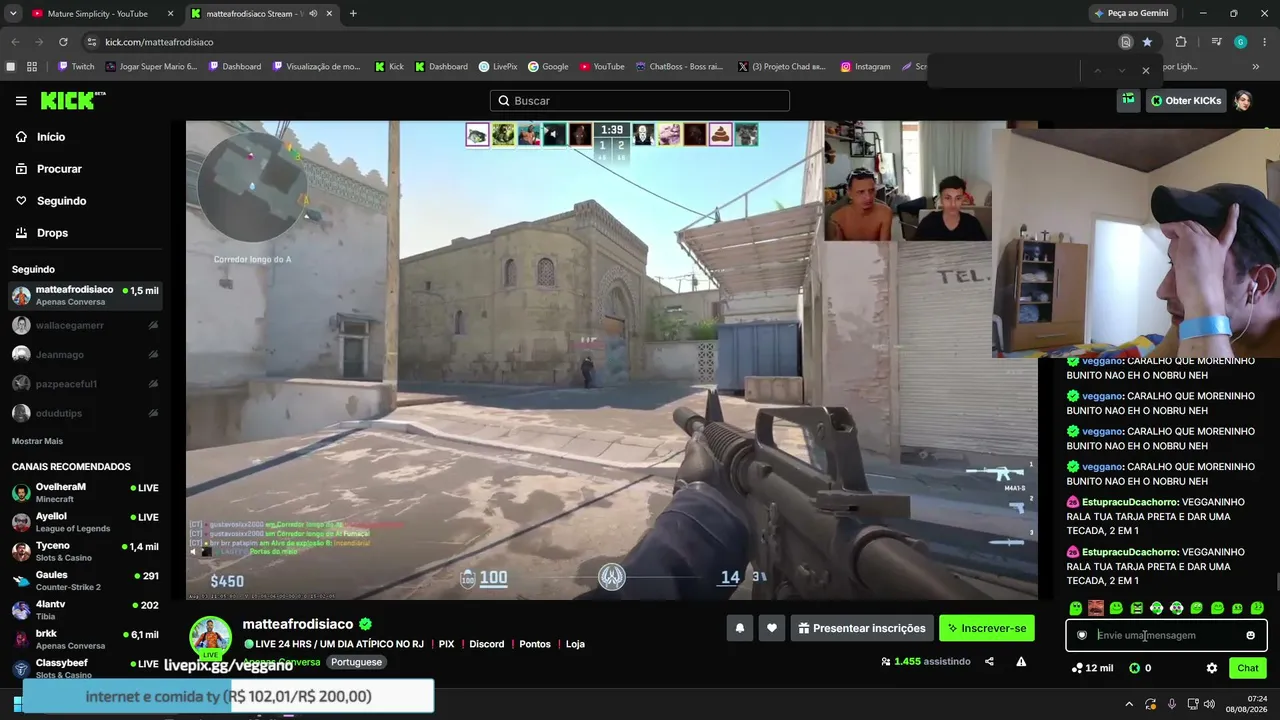Expand the system tray hidden icons
Screen dimensions: 1280x720
click(x=1129, y=704)
